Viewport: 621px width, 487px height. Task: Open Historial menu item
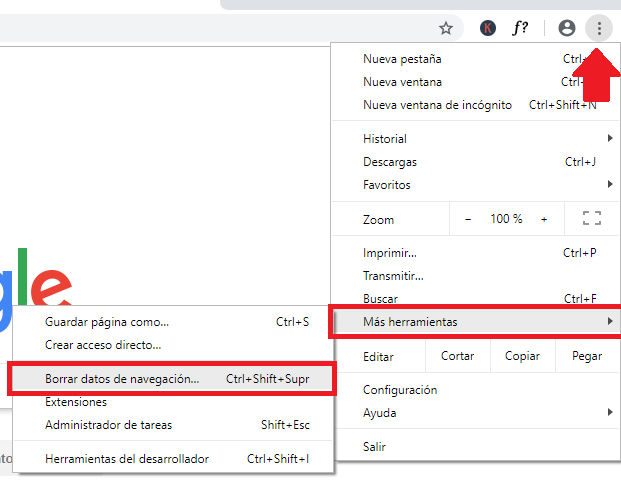476,139
